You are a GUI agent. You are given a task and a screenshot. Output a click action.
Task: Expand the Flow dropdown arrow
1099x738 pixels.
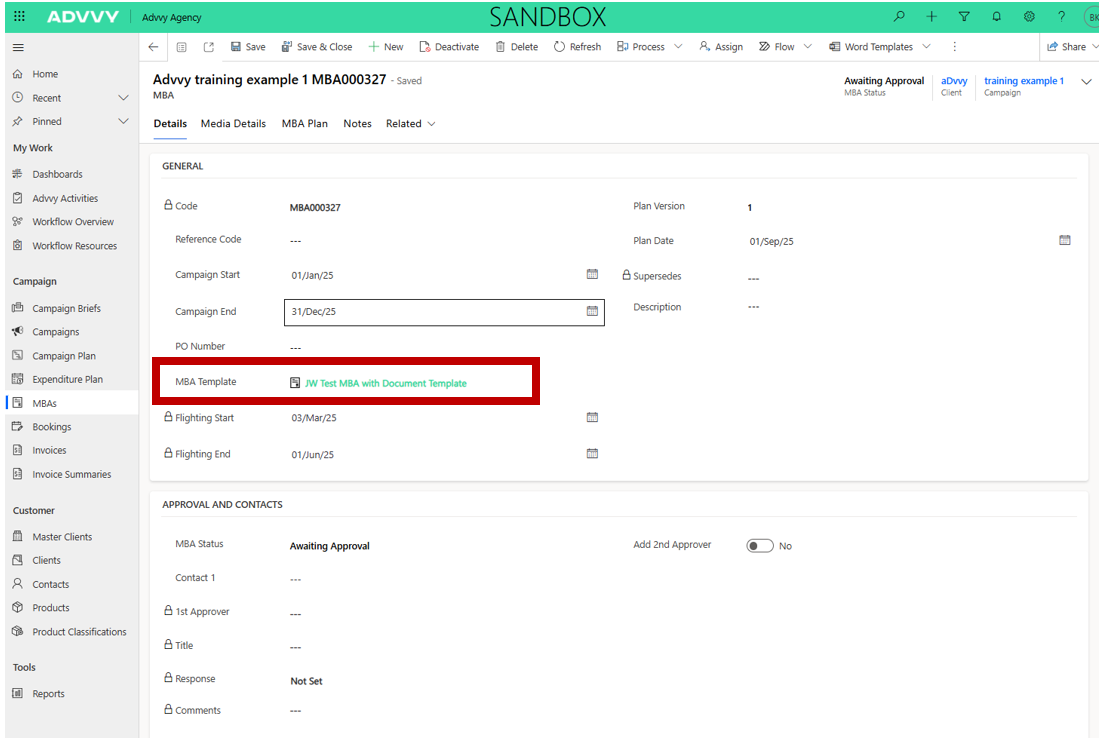pyautogui.click(x=807, y=47)
